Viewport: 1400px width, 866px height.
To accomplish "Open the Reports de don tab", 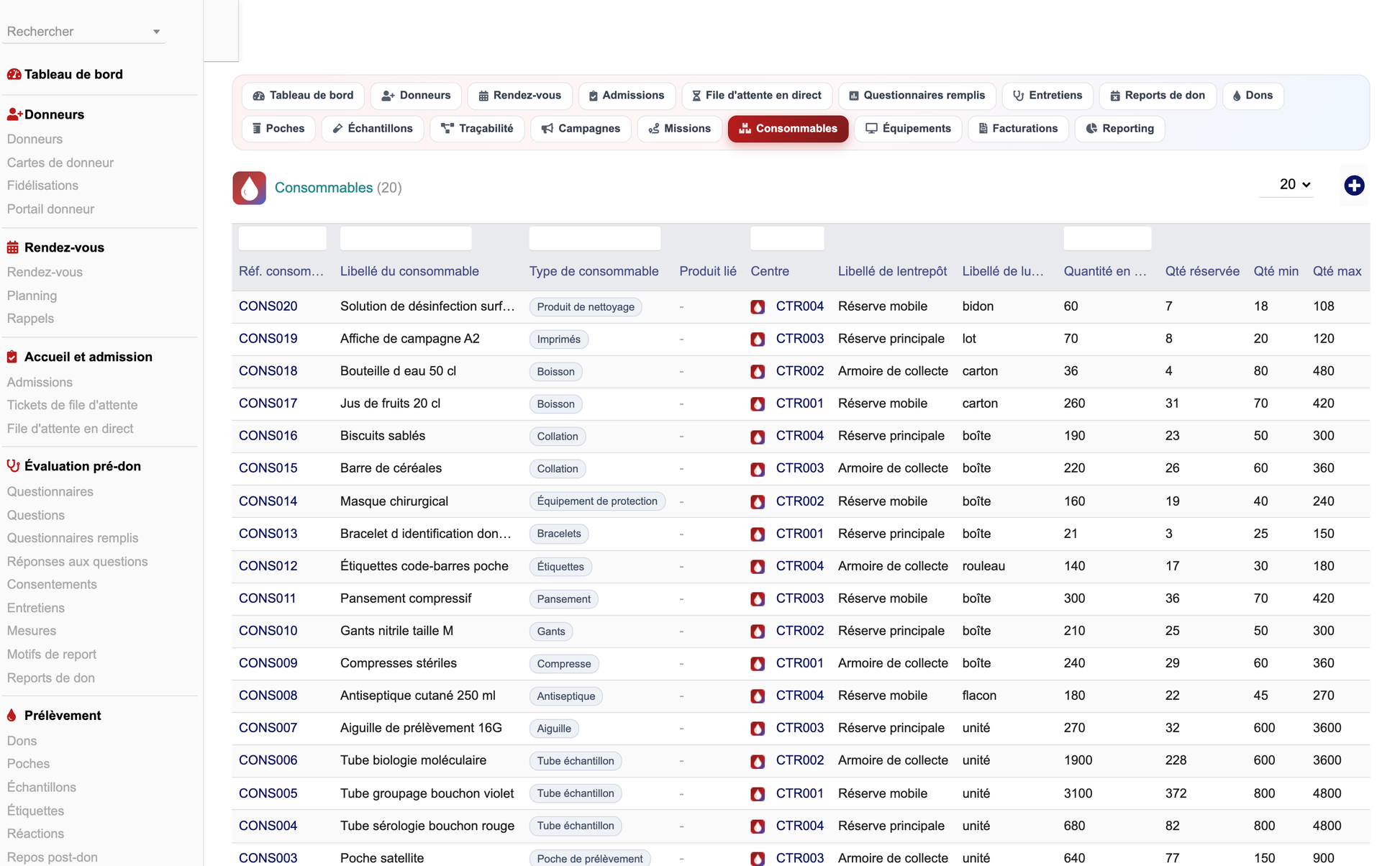I will point(1158,96).
